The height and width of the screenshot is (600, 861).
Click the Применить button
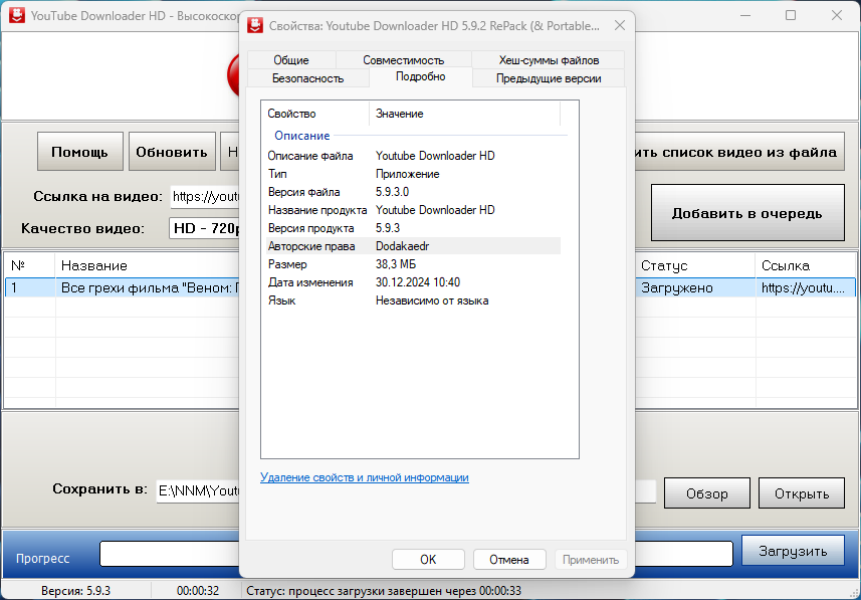590,559
